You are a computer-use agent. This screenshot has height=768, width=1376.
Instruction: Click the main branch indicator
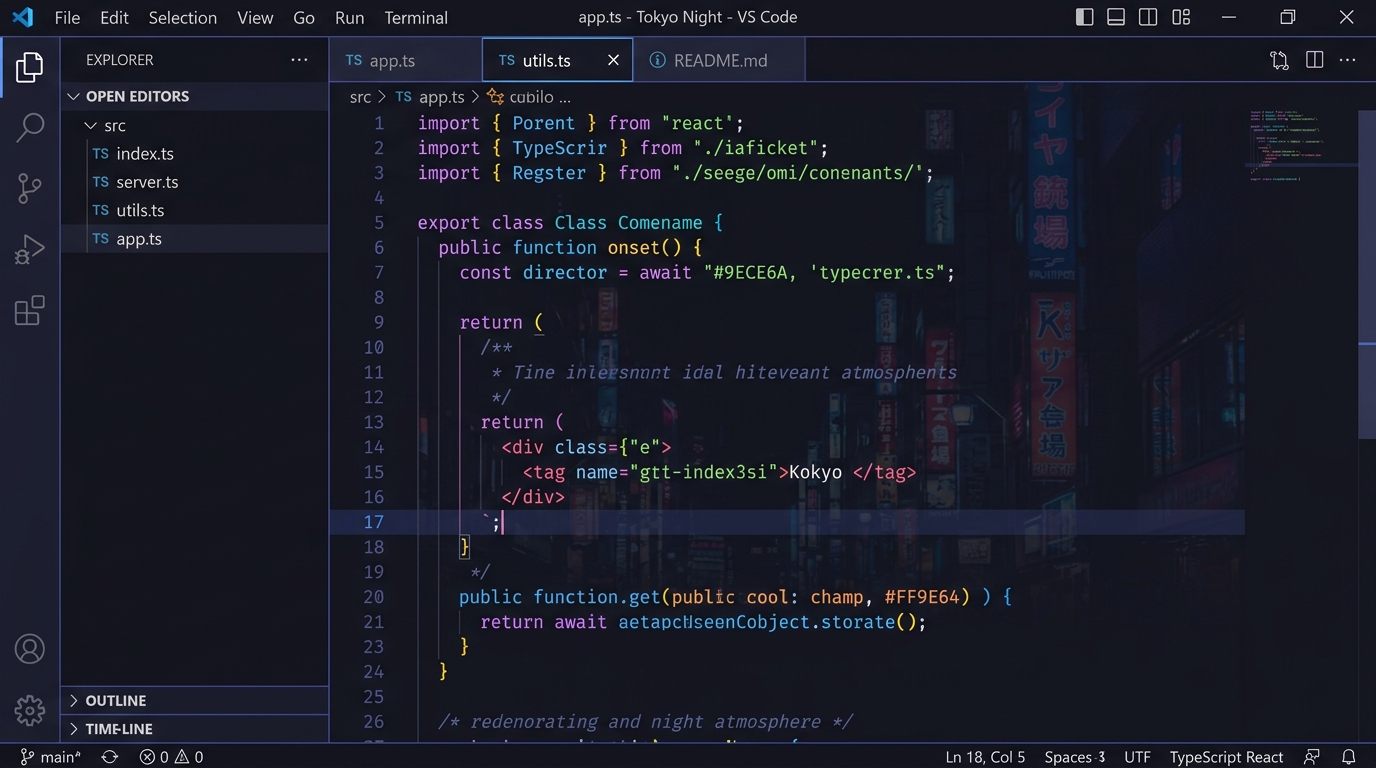coord(51,757)
